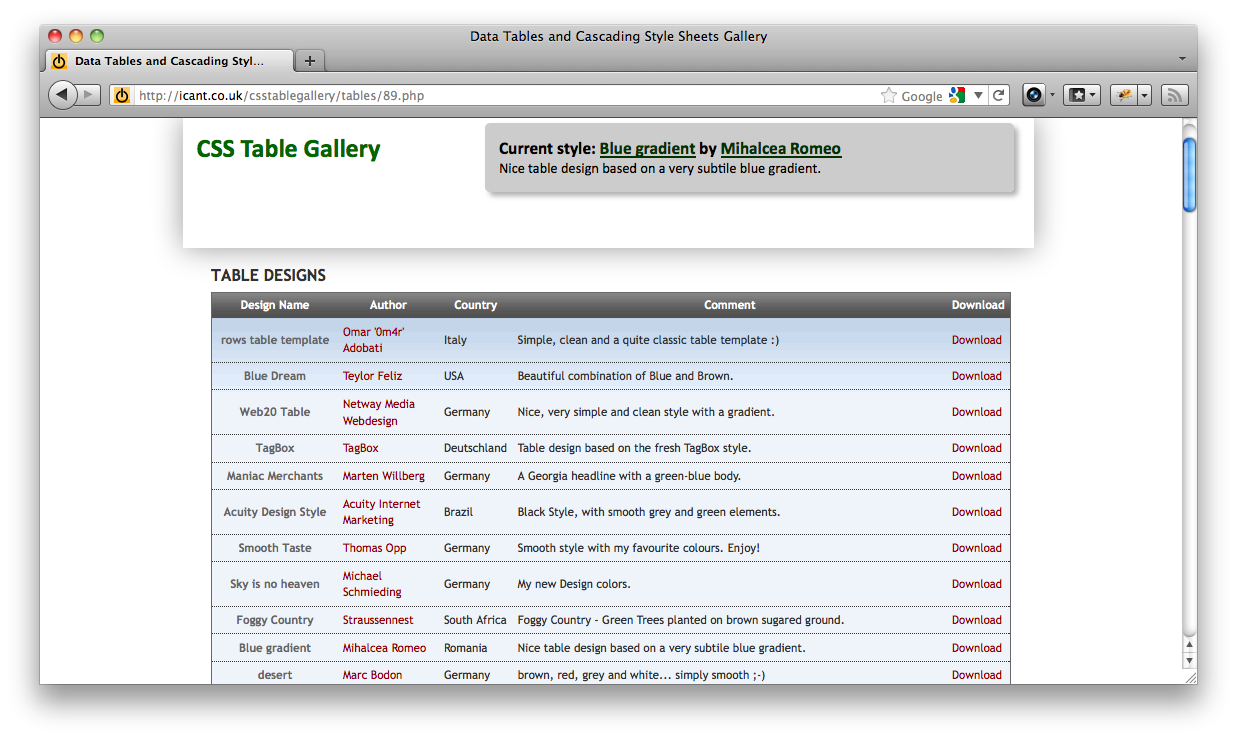Viewport: 1237px width, 739px height.
Task: Open the Mihalcea Romeo author link
Action: 781,148
